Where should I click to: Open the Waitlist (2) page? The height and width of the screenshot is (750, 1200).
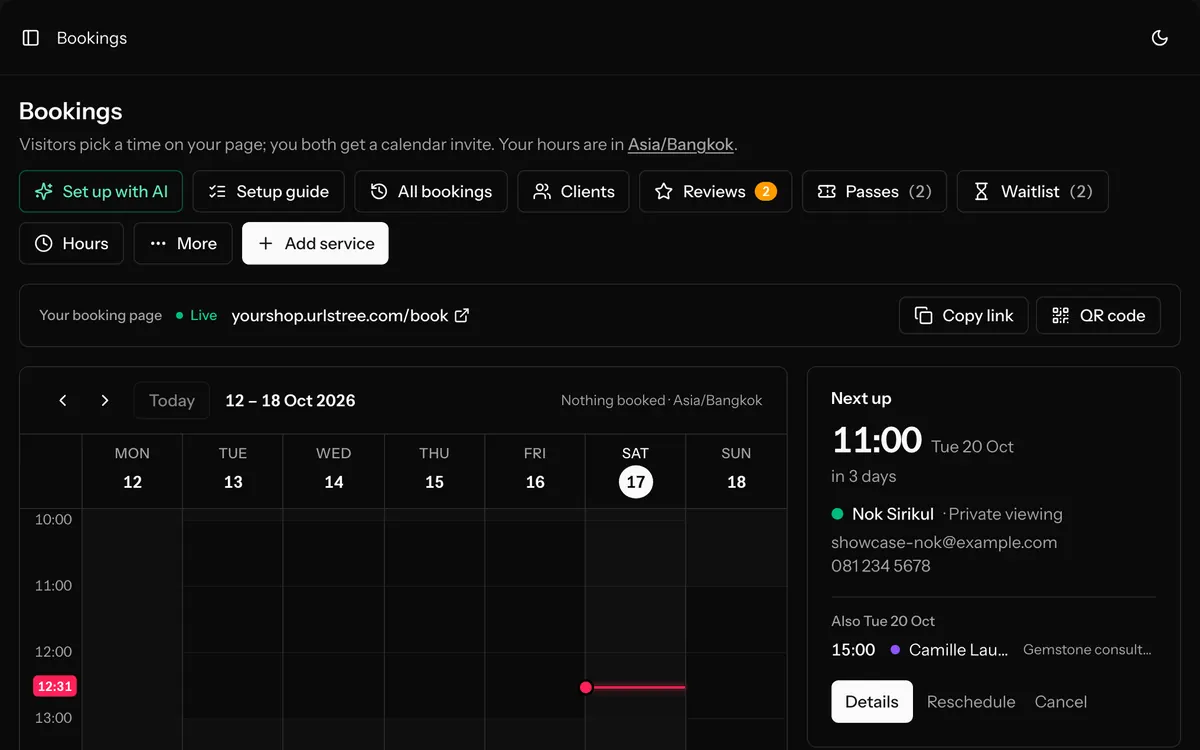pos(1032,191)
